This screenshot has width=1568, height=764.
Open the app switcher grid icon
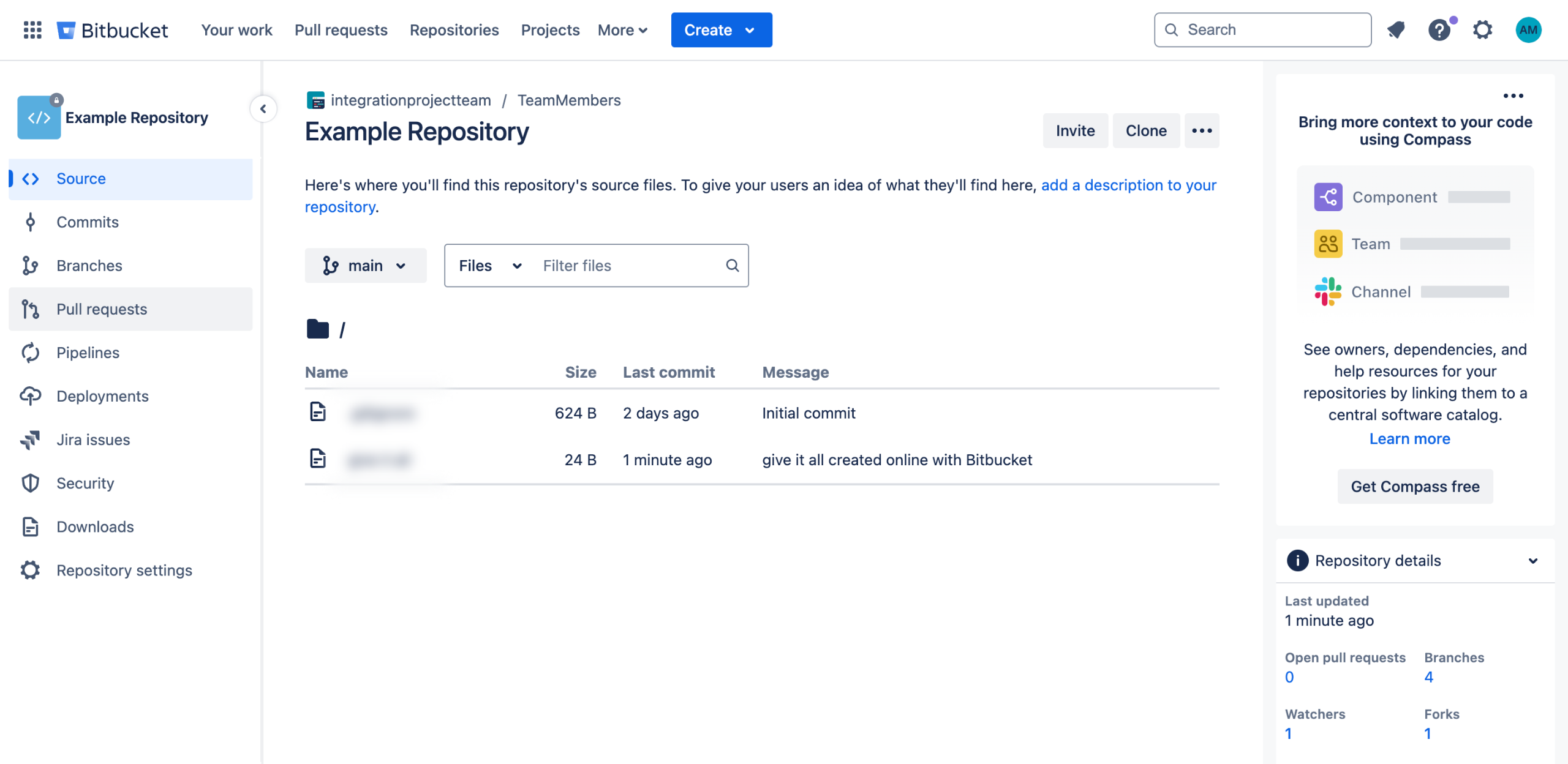[32, 29]
